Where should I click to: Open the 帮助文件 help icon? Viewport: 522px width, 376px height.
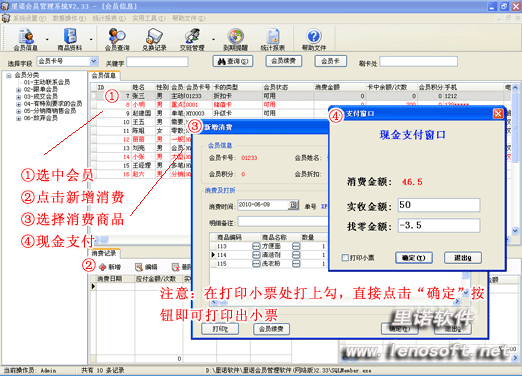tap(314, 40)
